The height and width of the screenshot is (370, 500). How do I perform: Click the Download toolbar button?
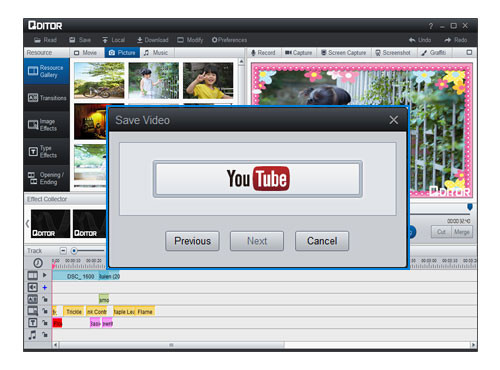[x=153, y=40]
